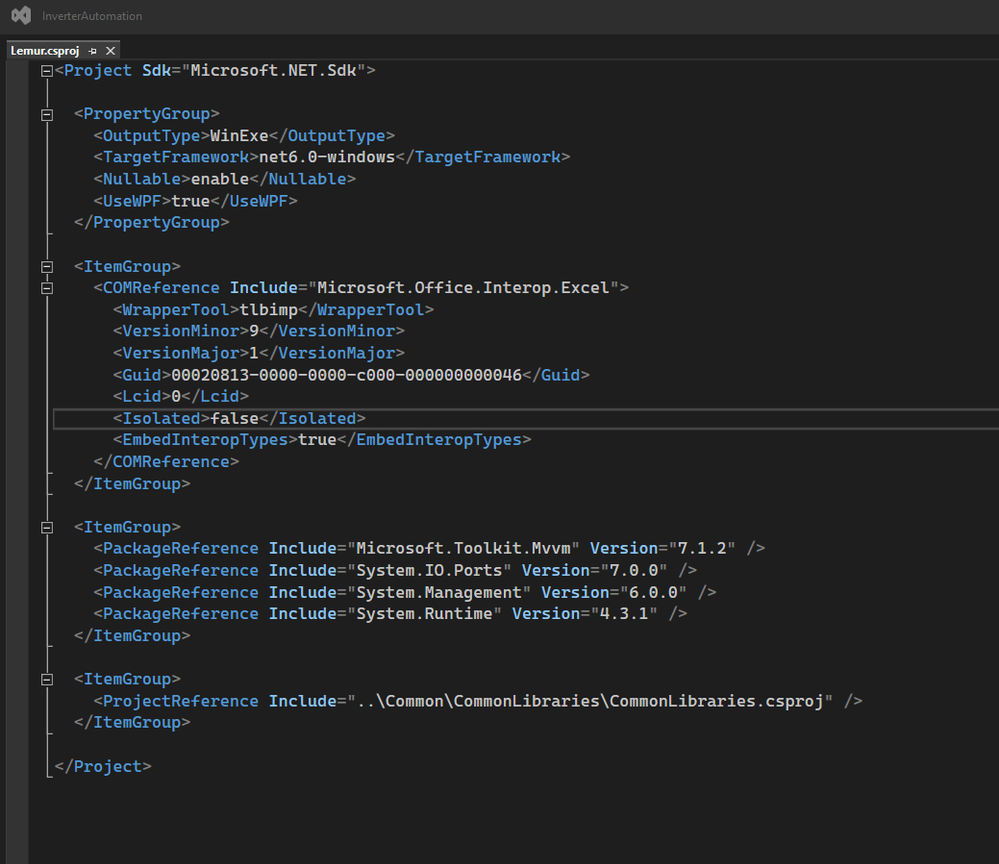Click the Microsoft.Office.Interop.Excel include value

(463, 288)
